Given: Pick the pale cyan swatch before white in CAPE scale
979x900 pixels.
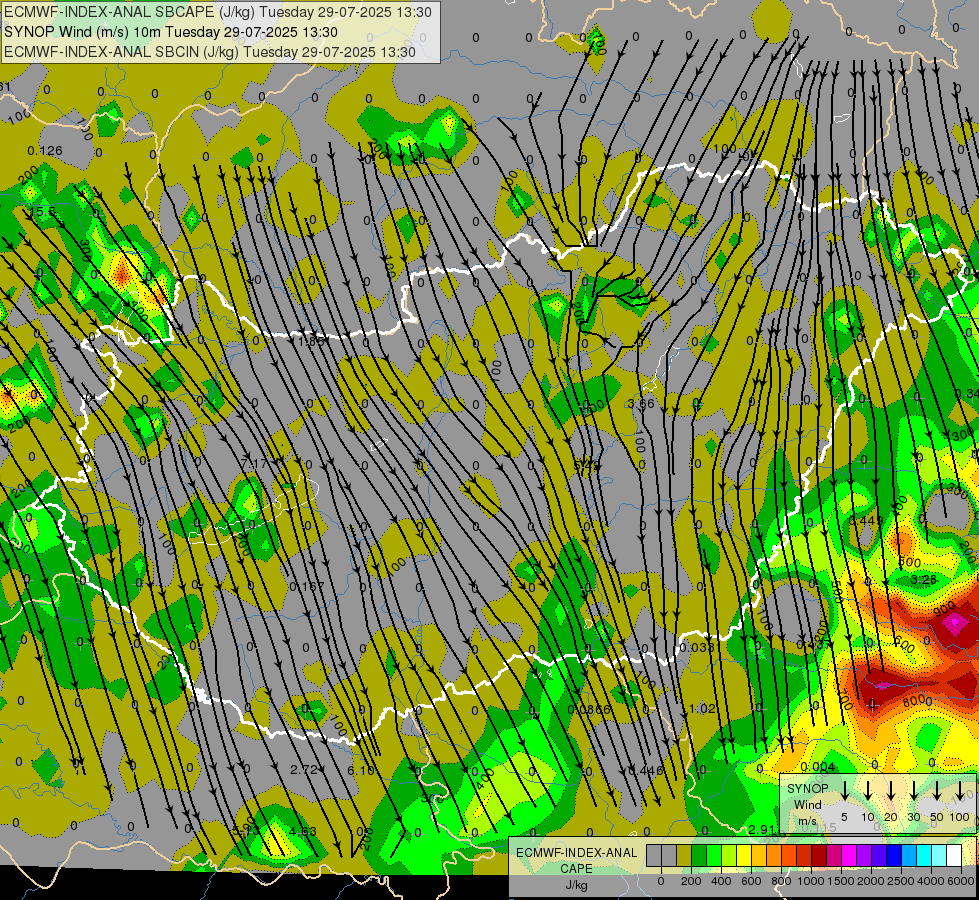Looking at the screenshot, I should (x=940, y=855).
